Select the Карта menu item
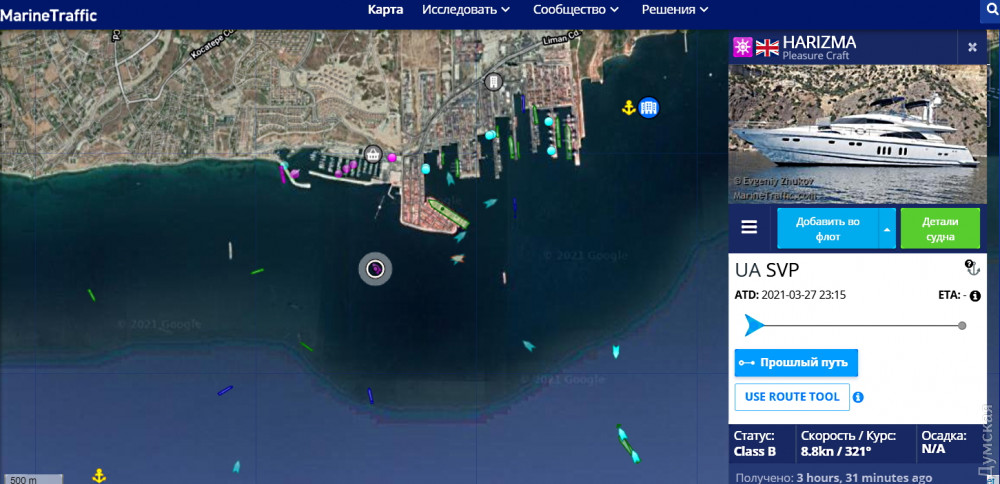 [385, 10]
